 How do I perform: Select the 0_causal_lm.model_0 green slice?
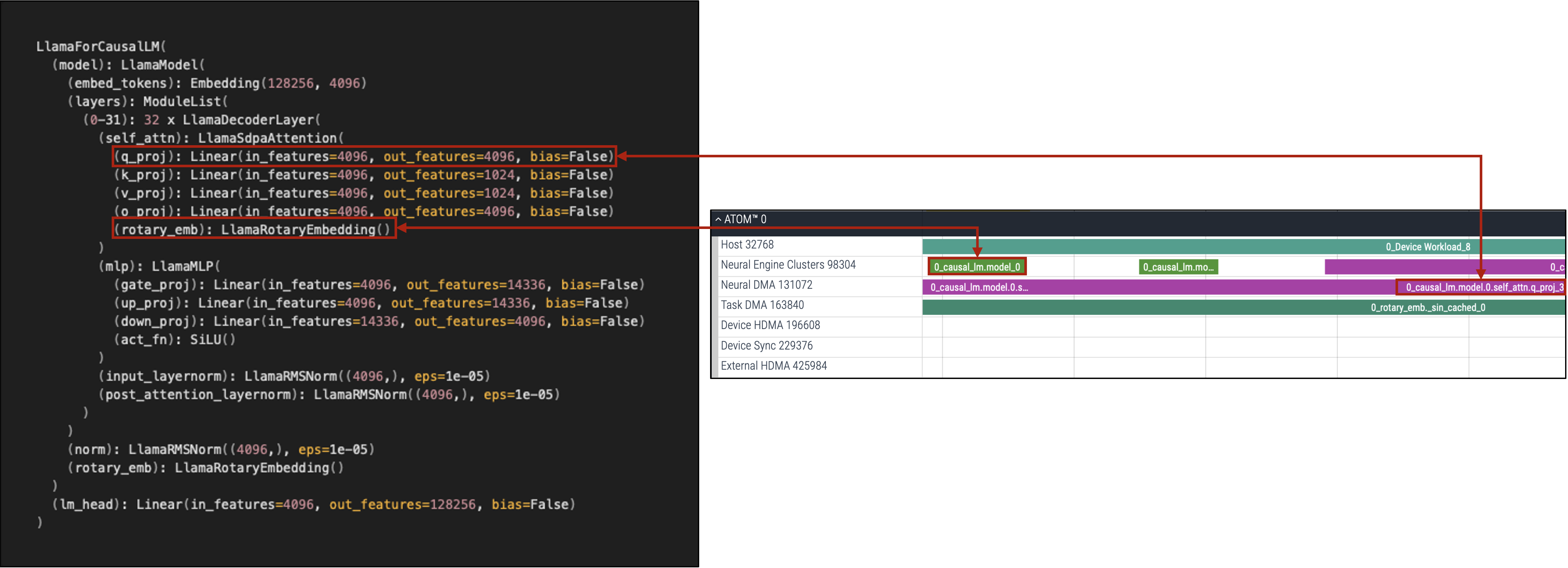click(976, 267)
